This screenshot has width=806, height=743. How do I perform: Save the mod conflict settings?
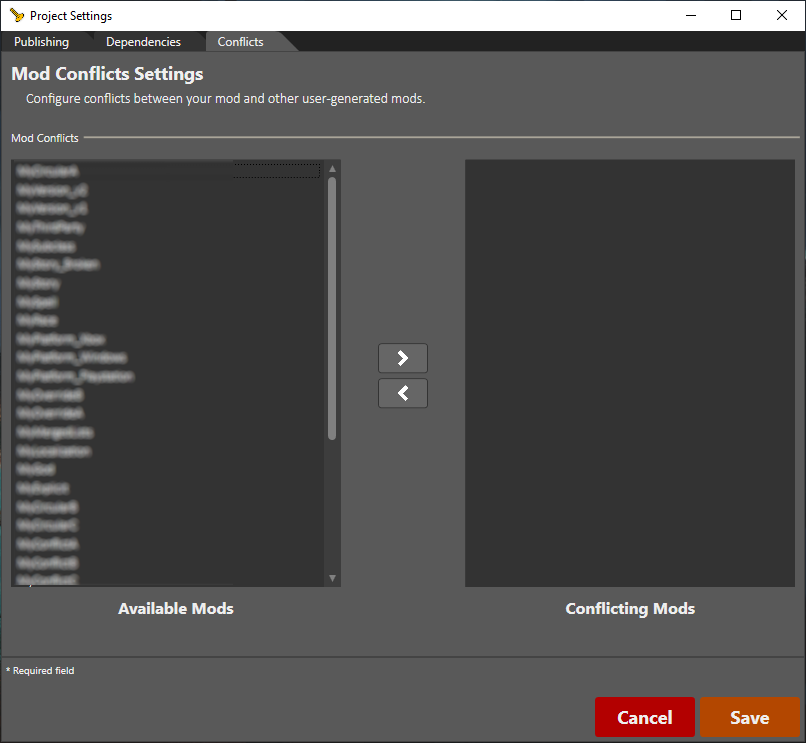(749, 717)
